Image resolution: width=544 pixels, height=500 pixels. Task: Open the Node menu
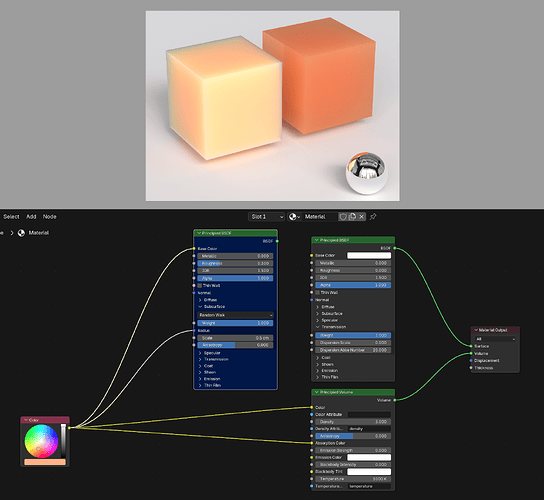point(50,217)
